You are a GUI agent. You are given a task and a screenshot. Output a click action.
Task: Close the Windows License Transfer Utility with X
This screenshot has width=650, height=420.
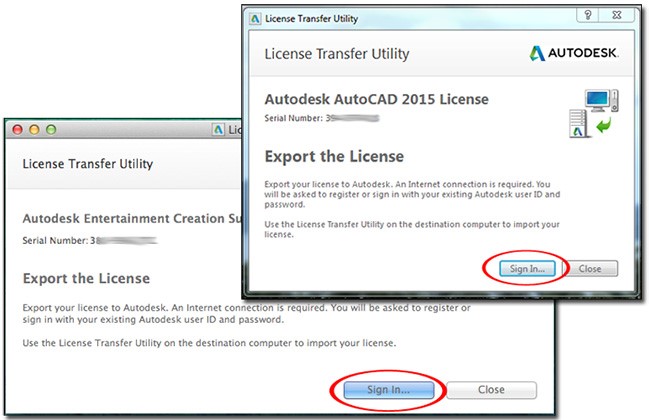click(x=617, y=15)
